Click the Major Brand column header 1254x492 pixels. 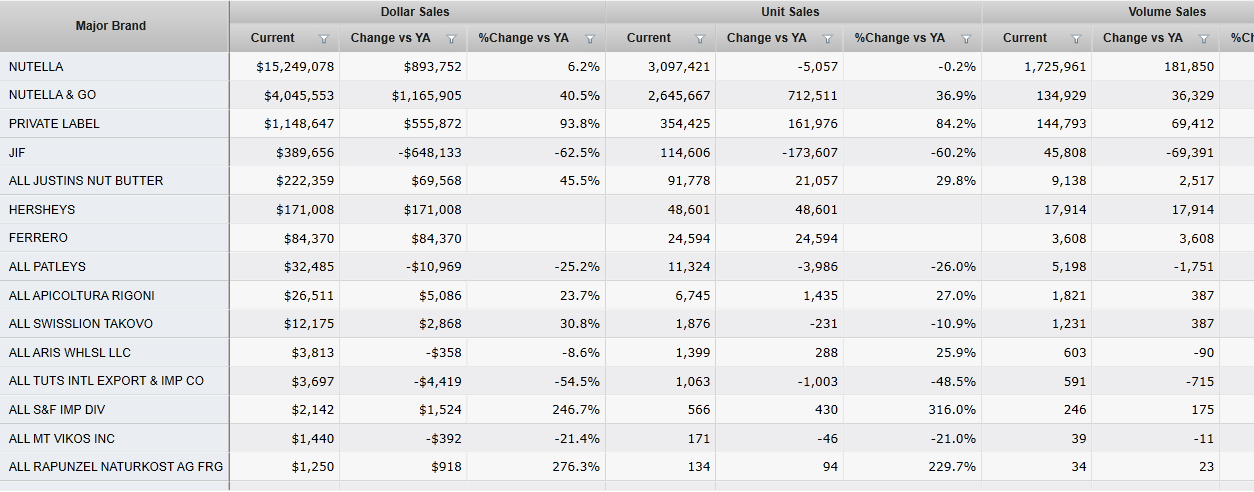(111, 26)
